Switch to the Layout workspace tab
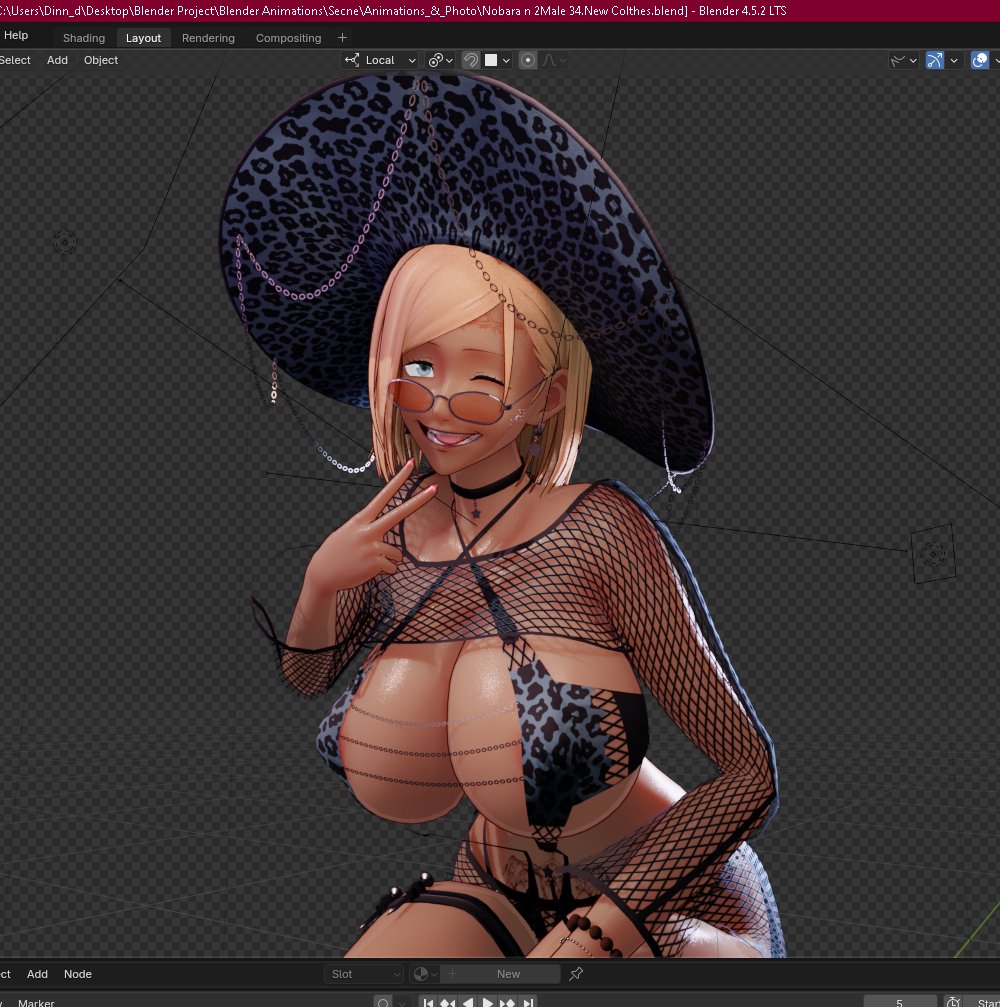Viewport: 1000px width, 1007px height. [x=143, y=38]
